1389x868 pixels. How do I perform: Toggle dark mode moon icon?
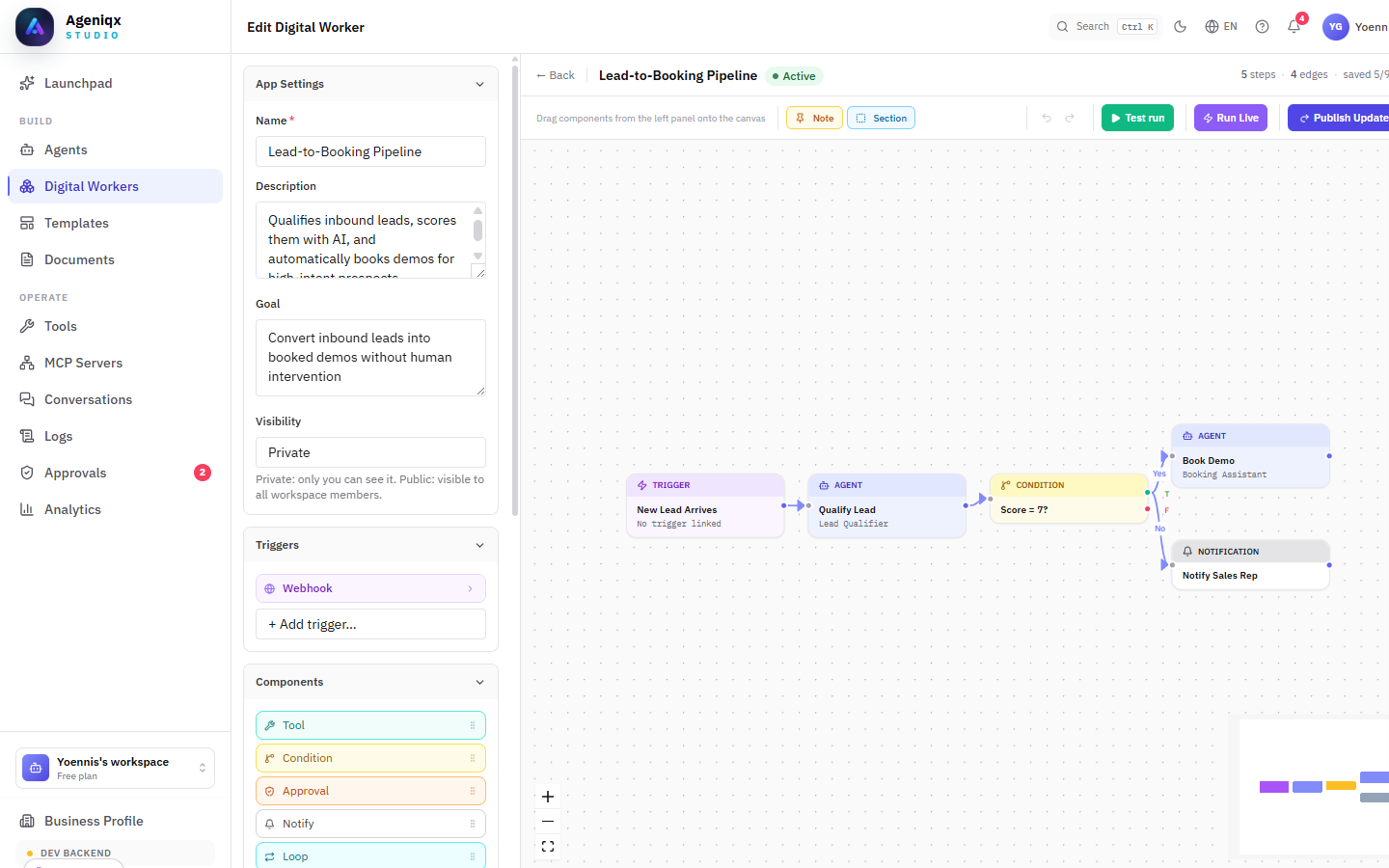(x=1180, y=27)
